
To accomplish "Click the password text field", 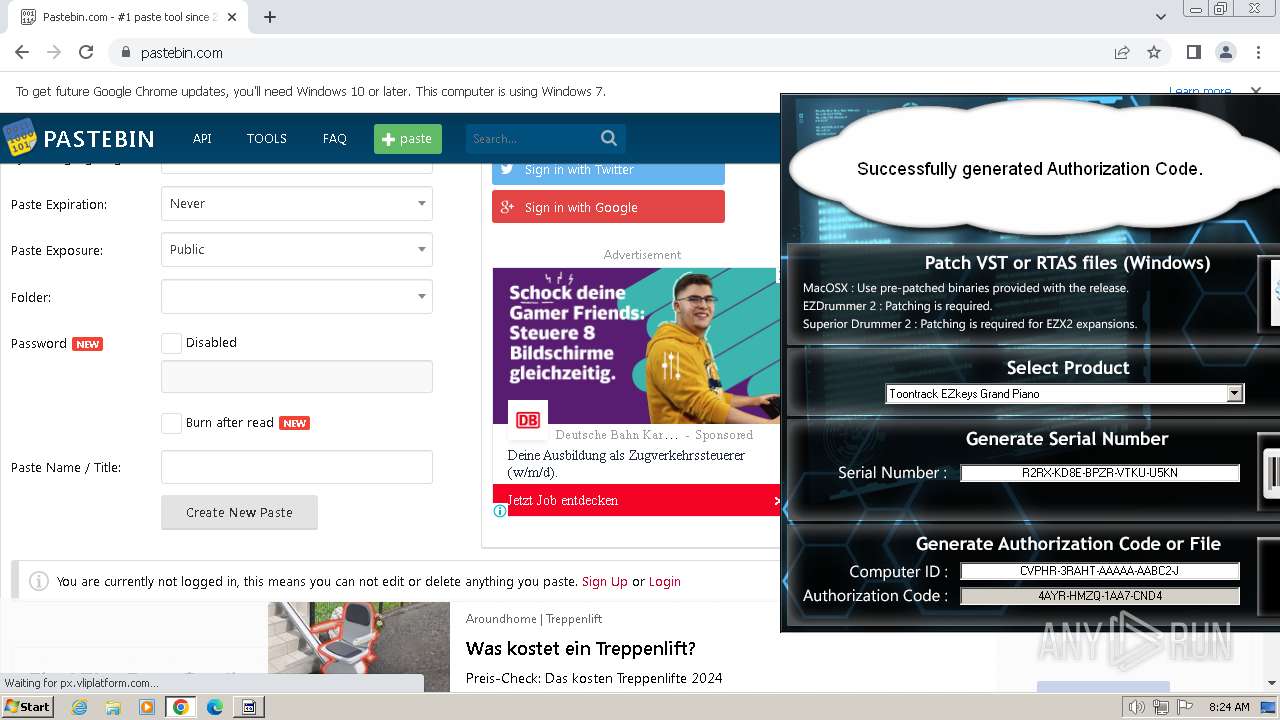I will tap(297, 377).
